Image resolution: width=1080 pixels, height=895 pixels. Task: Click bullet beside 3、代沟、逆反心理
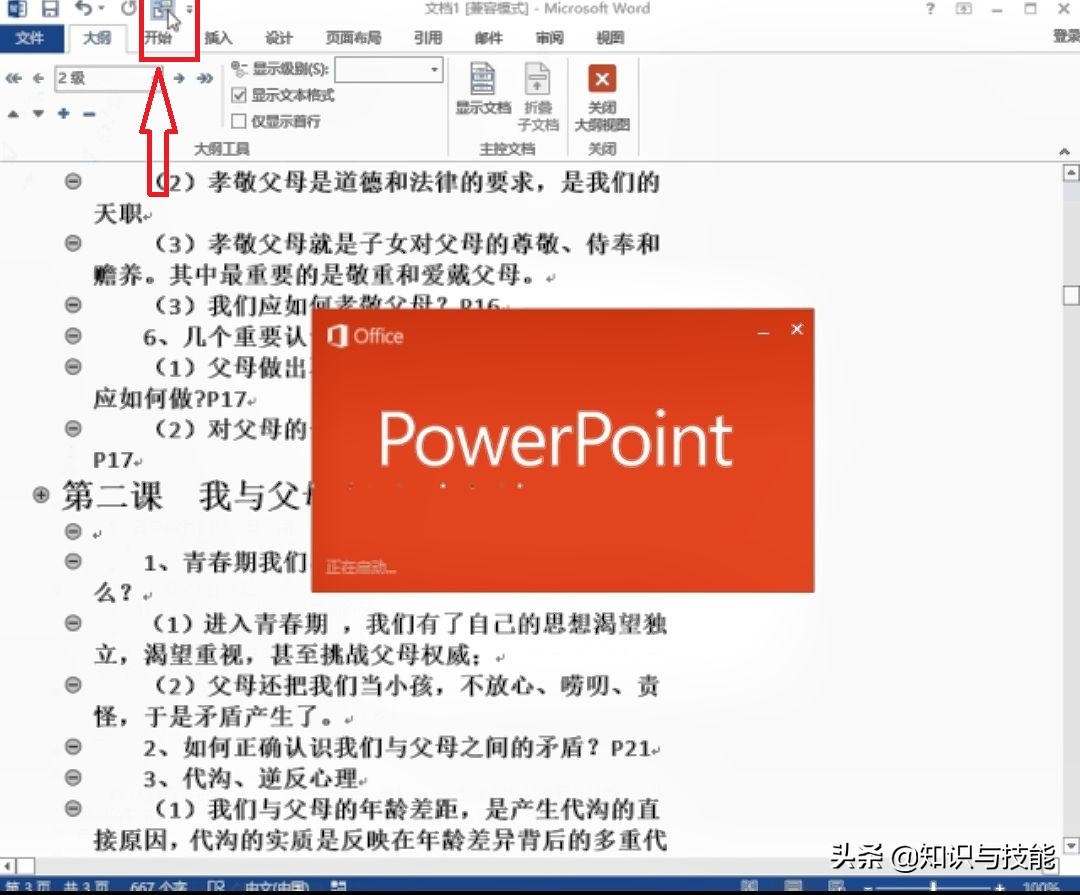[x=73, y=777]
